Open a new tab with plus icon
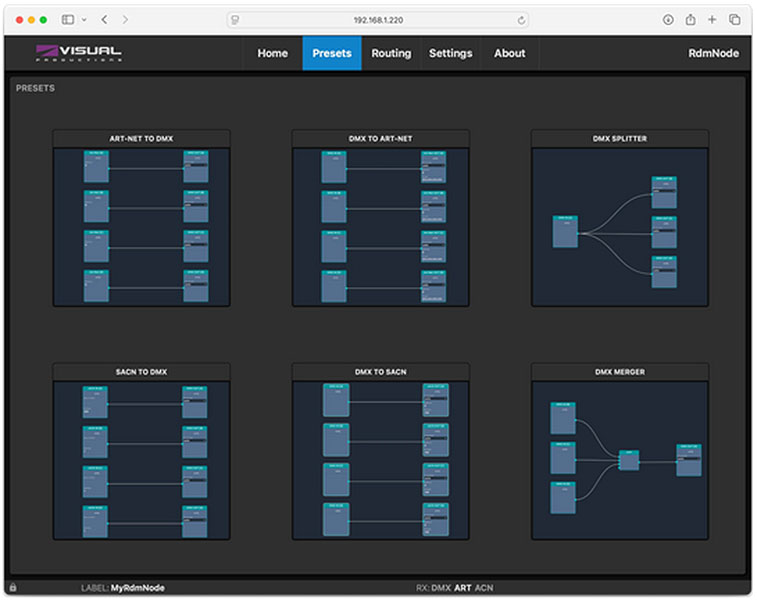 pos(712,20)
